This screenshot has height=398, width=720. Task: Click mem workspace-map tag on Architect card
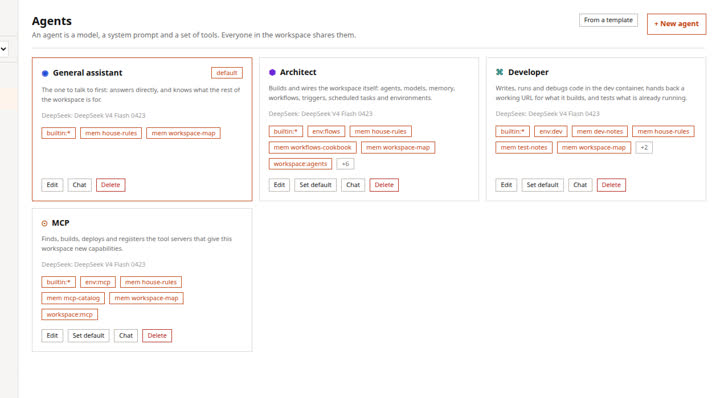coord(398,147)
